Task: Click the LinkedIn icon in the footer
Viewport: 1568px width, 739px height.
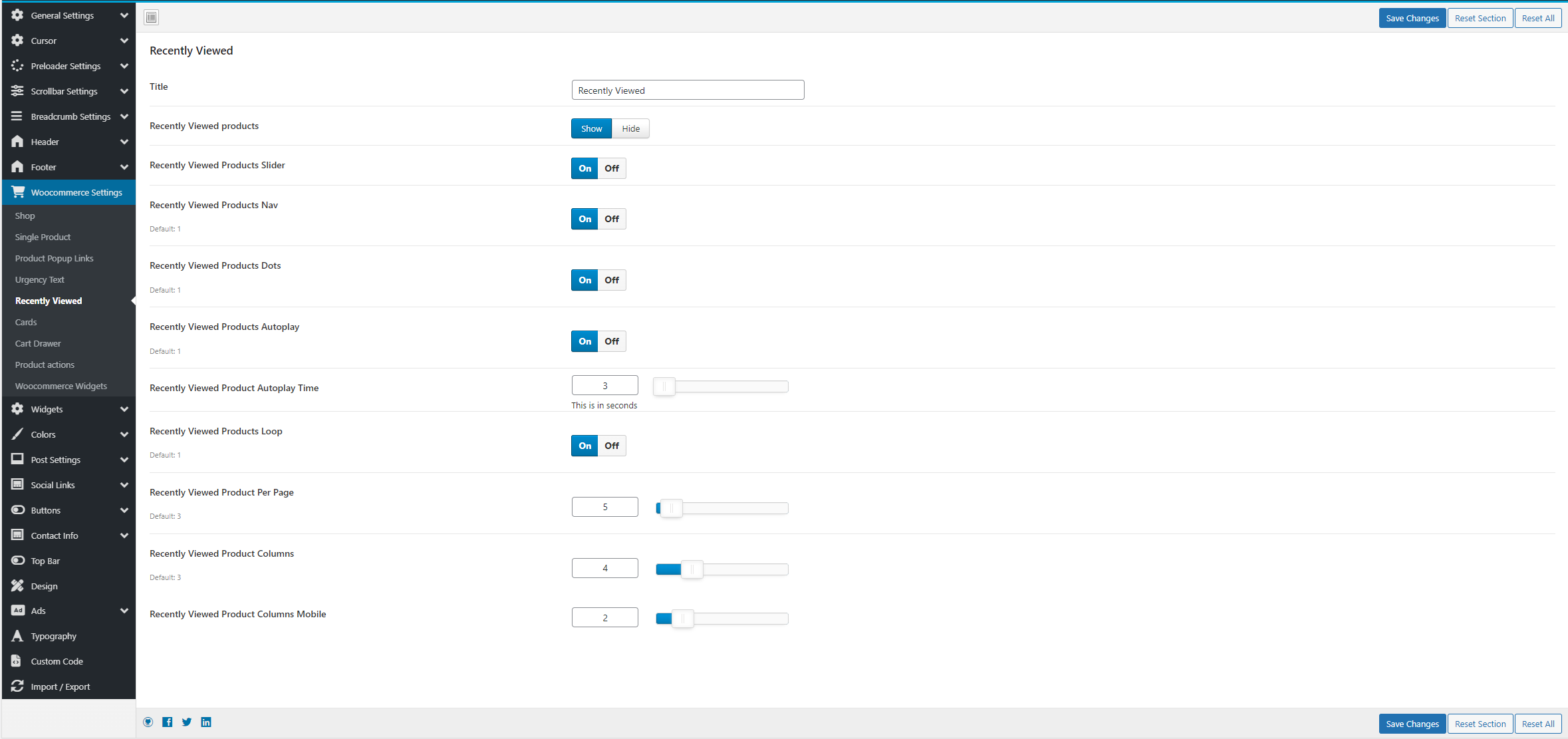Action: pos(206,722)
